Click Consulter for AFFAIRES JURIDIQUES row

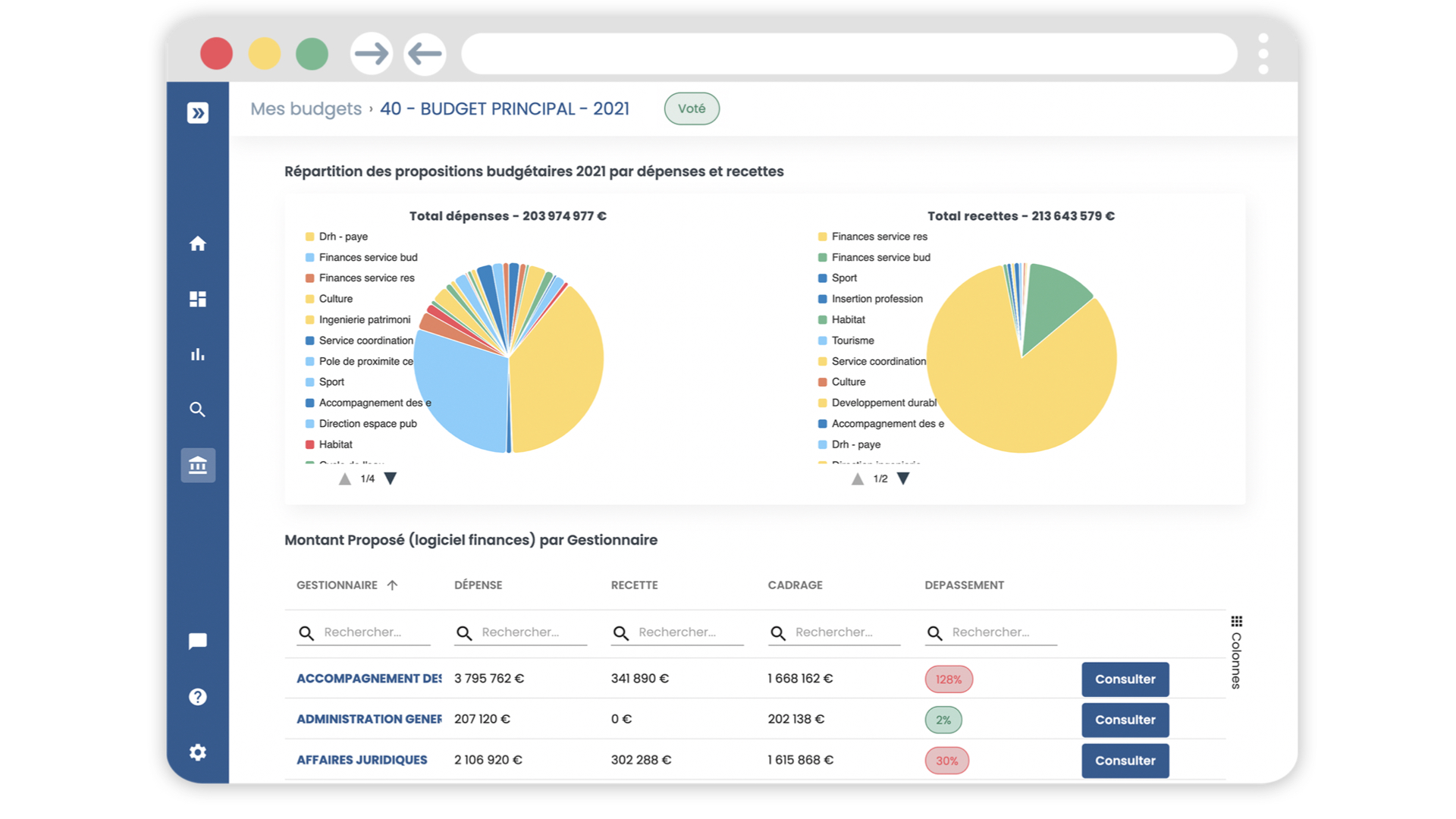(1125, 761)
